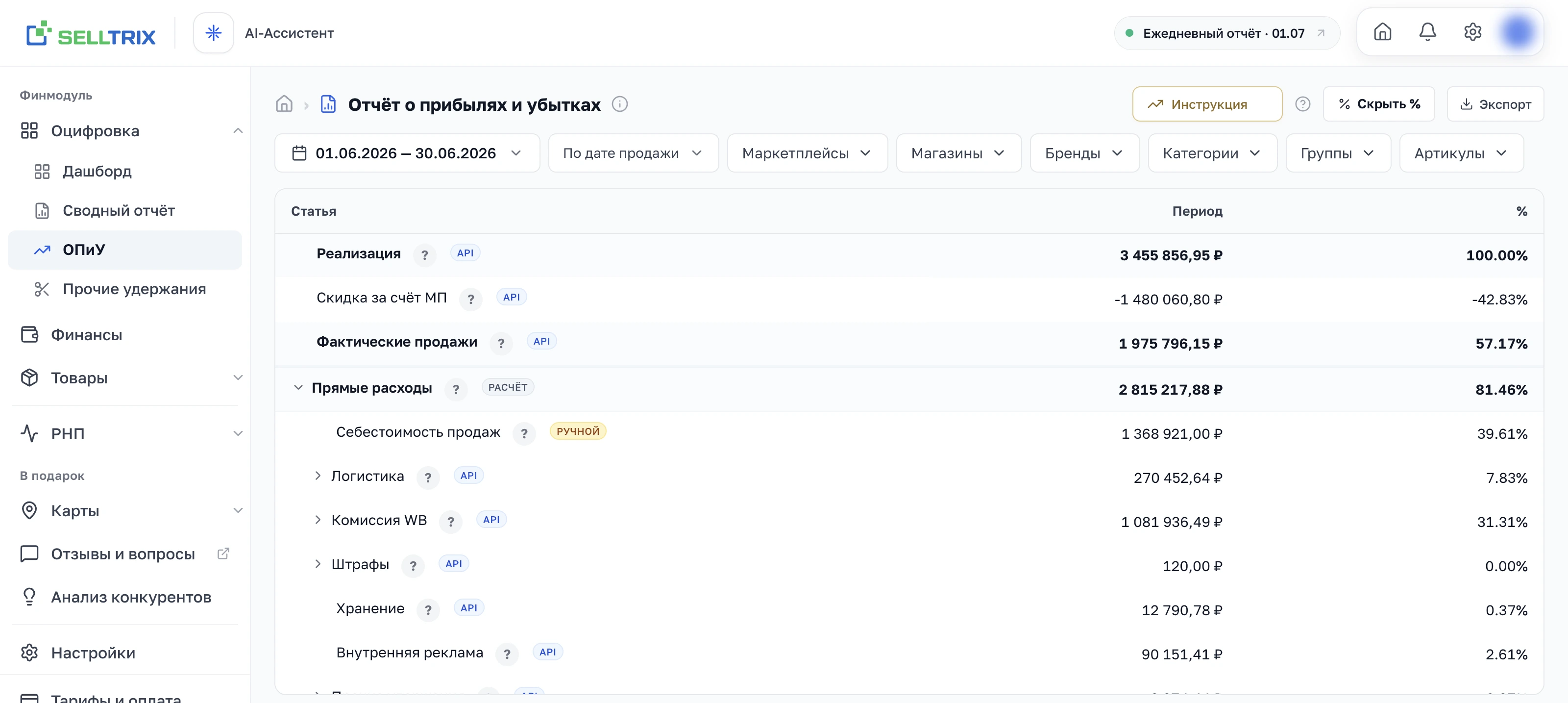1568x703 pixels.
Task: Click question mark next to Реализация
Action: [x=425, y=254]
